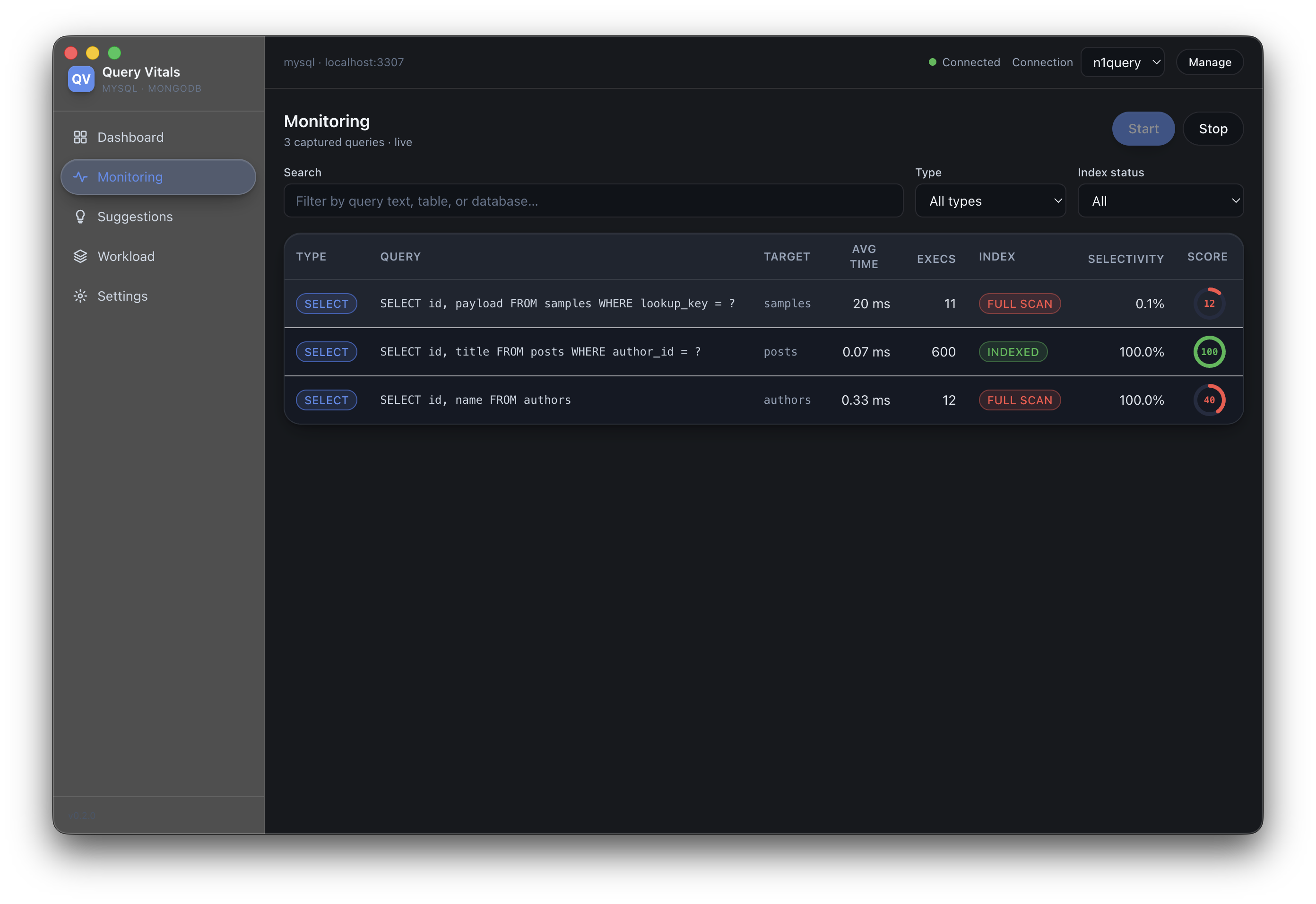Click the score 100 ring gauge
The image size is (1316, 904).
click(x=1209, y=352)
